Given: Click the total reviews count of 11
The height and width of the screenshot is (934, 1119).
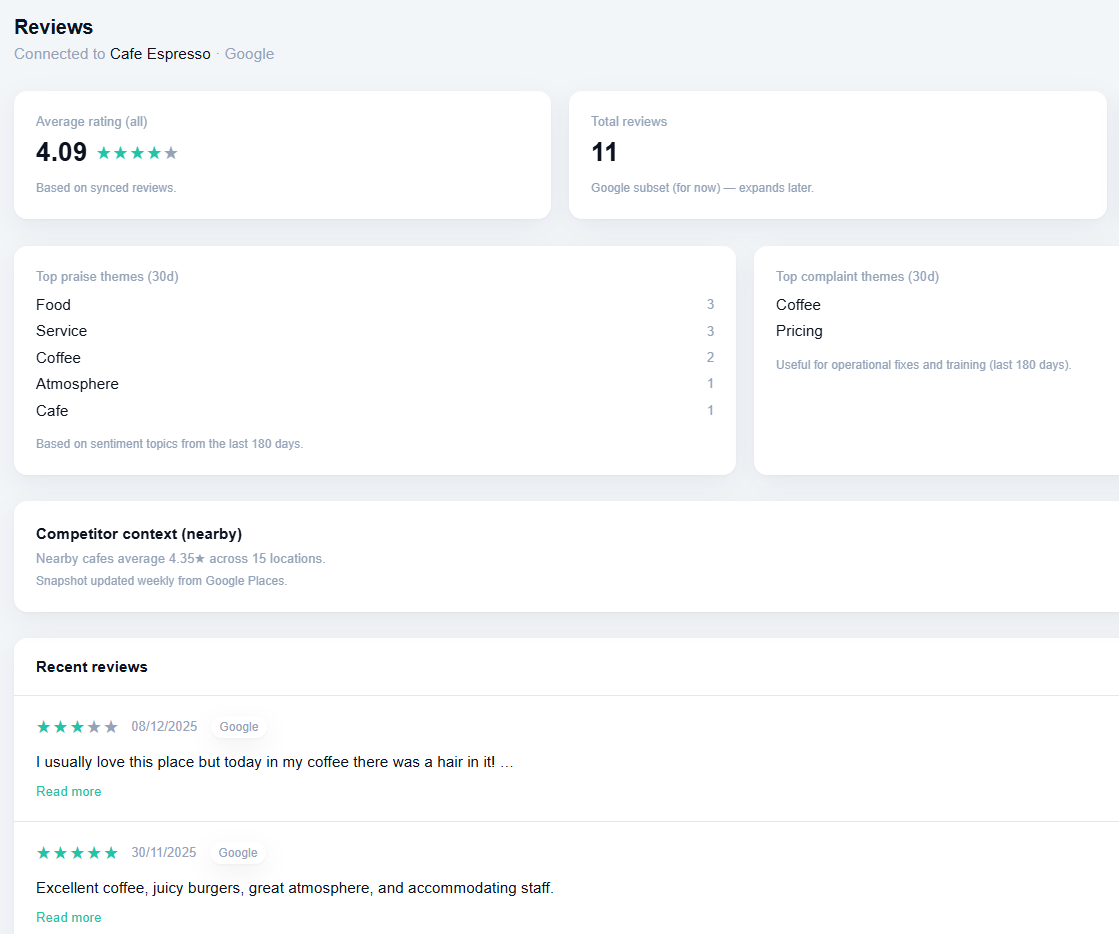Looking at the screenshot, I should tap(604, 153).
